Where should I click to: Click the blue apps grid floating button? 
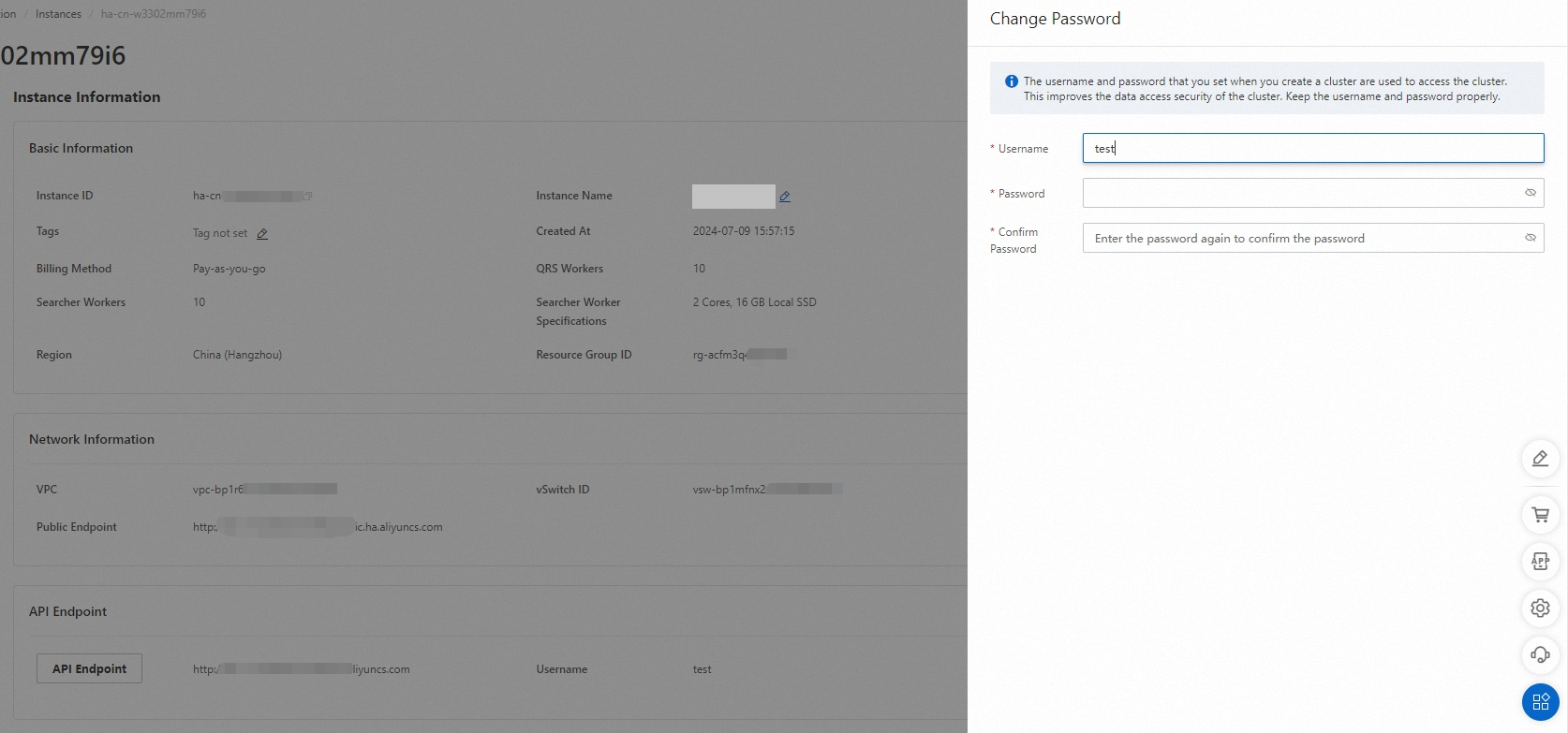[1540, 702]
